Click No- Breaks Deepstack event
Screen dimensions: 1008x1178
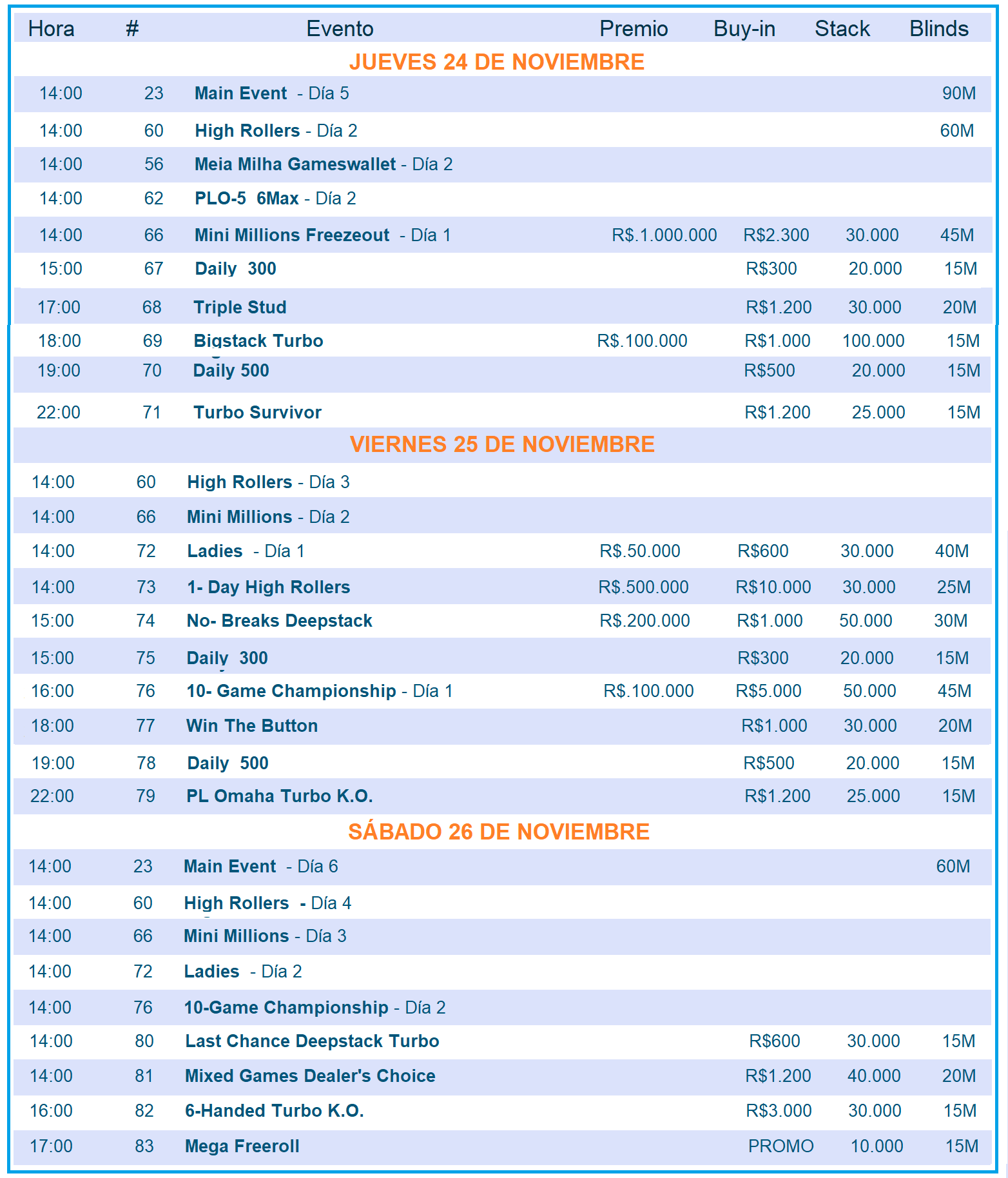(x=279, y=621)
